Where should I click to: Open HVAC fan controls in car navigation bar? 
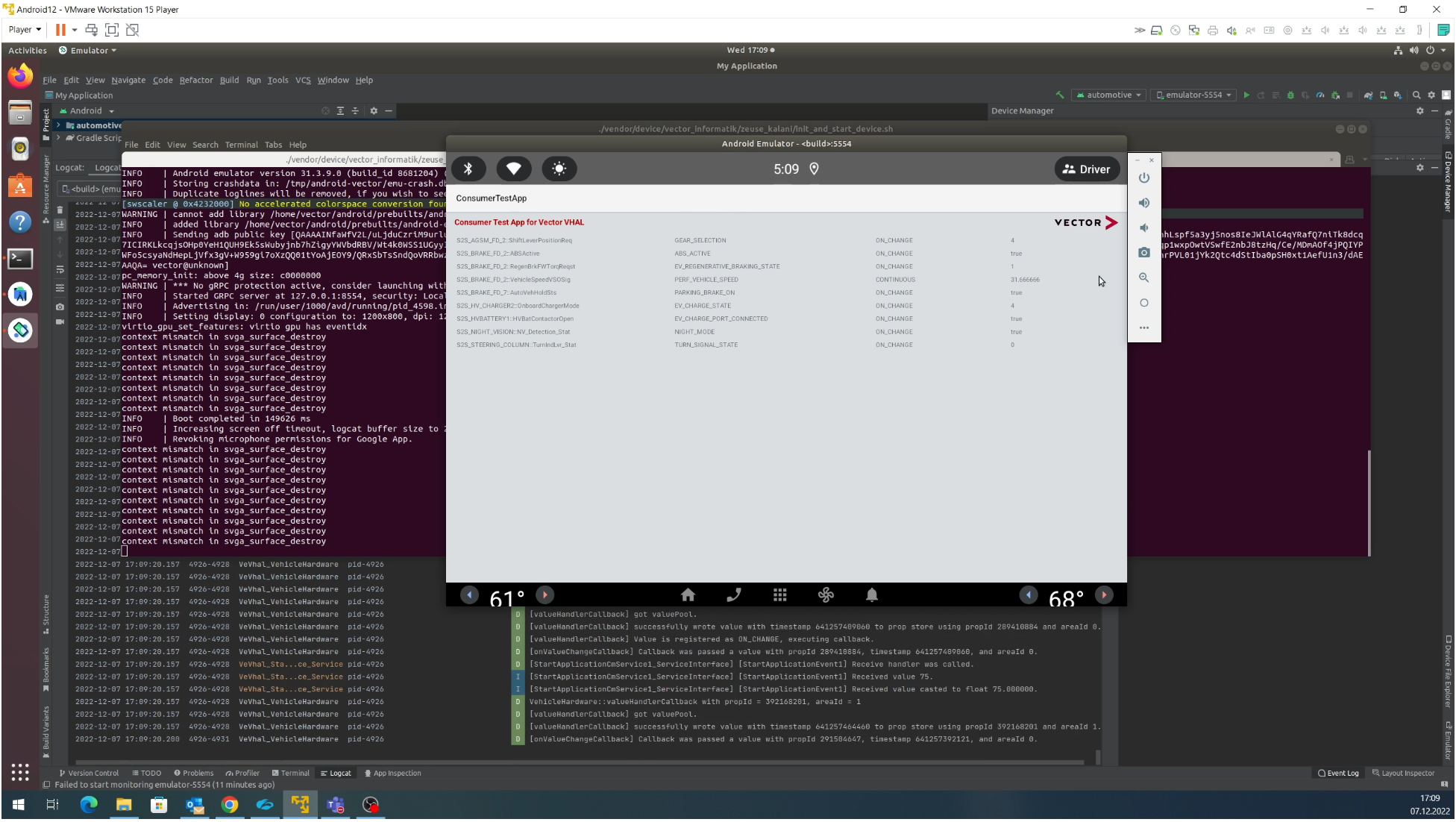pos(826,594)
